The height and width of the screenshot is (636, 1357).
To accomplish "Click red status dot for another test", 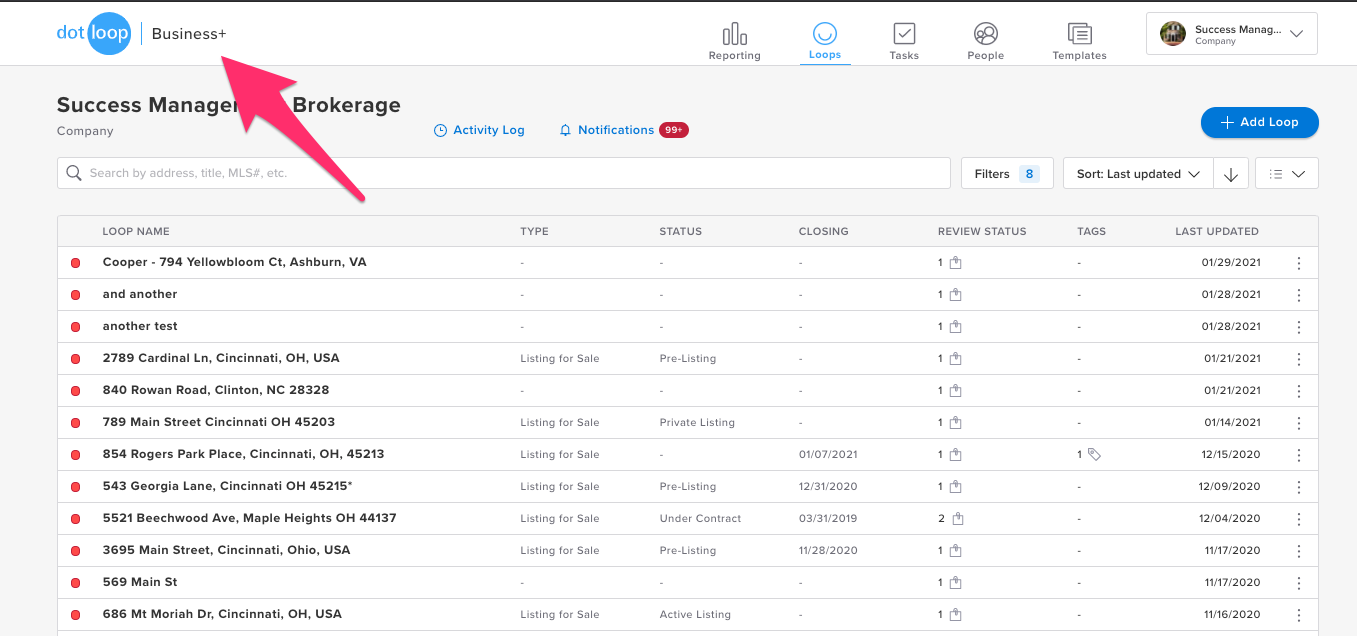I will pyautogui.click(x=75, y=327).
